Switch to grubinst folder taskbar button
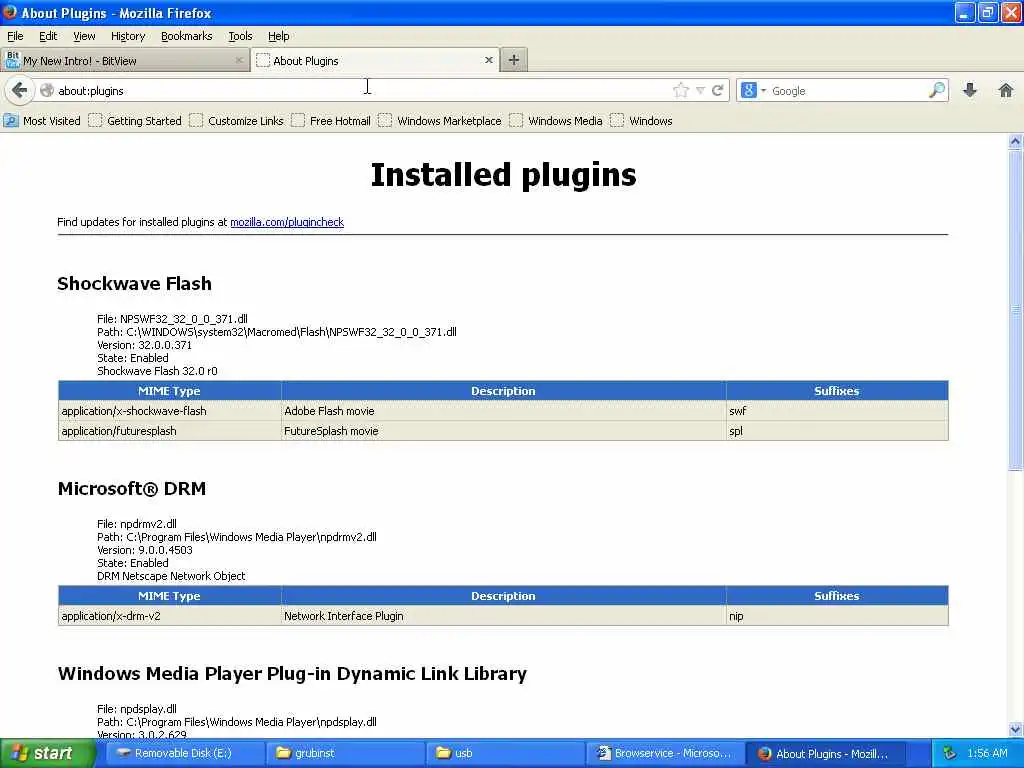This screenshot has width=1024, height=768. point(344,753)
